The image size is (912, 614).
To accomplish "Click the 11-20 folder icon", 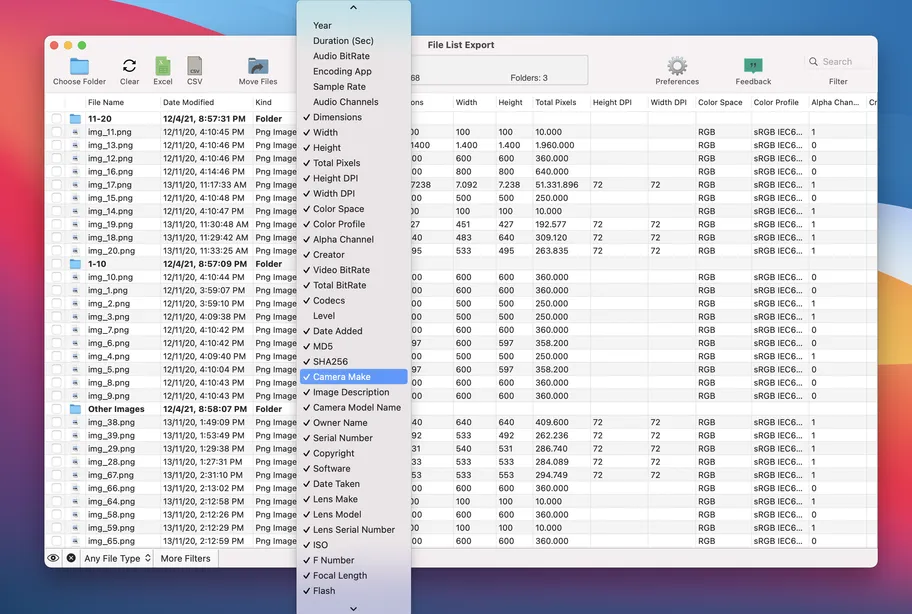I will pos(75,119).
